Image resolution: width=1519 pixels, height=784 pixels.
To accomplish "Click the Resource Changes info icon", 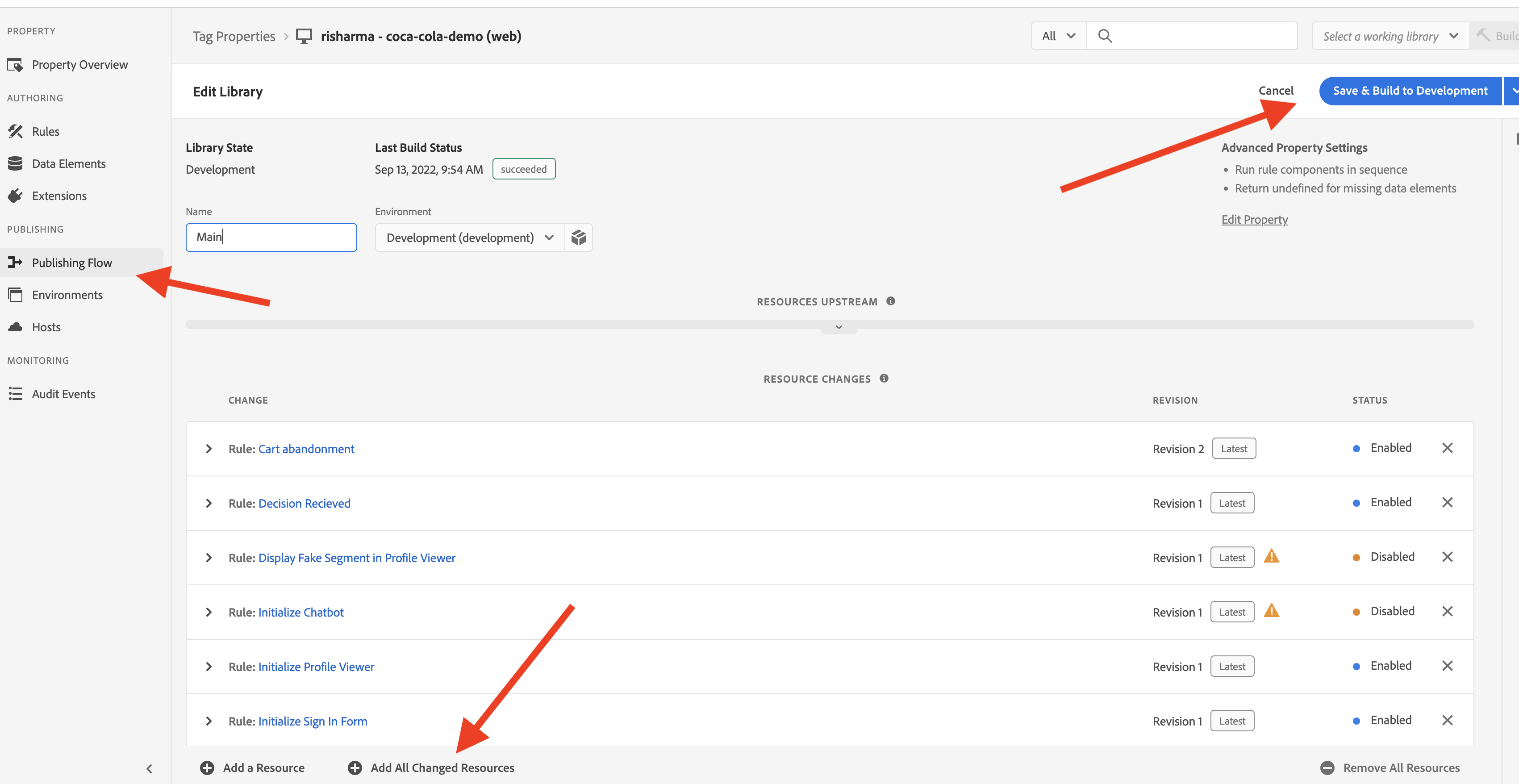I will (x=884, y=379).
